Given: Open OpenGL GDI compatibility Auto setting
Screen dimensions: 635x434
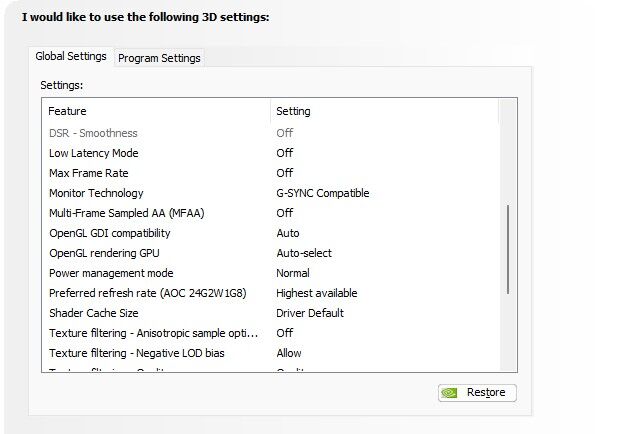Looking at the screenshot, I should 288,233.
